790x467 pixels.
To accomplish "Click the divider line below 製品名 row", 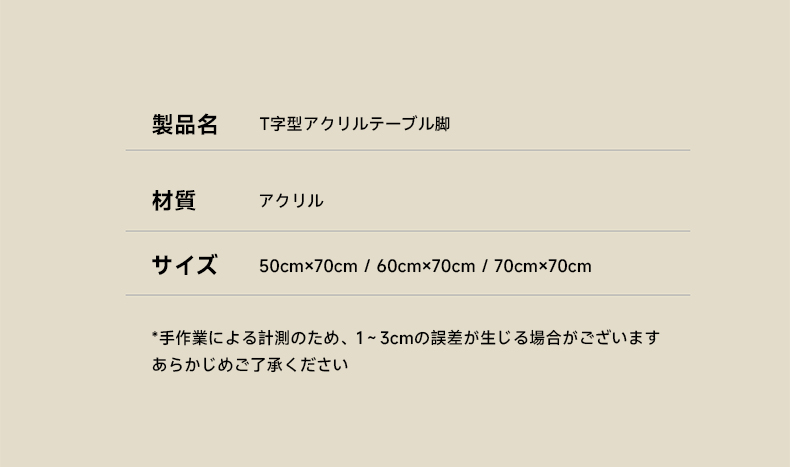I will click(408, 150).
